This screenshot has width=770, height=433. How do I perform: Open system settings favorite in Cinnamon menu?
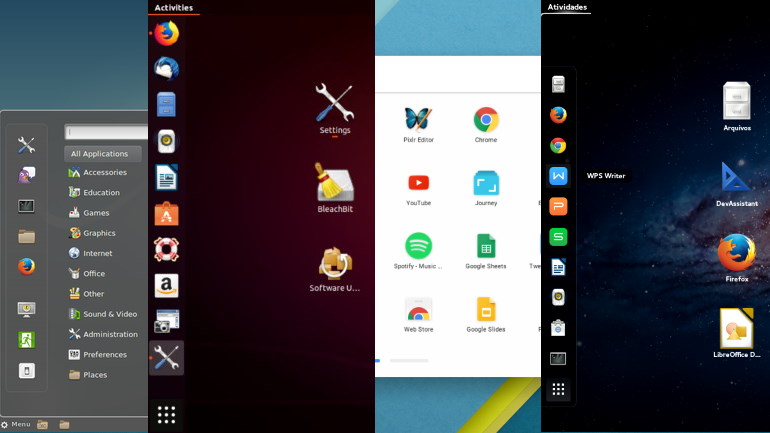[26, 145]
